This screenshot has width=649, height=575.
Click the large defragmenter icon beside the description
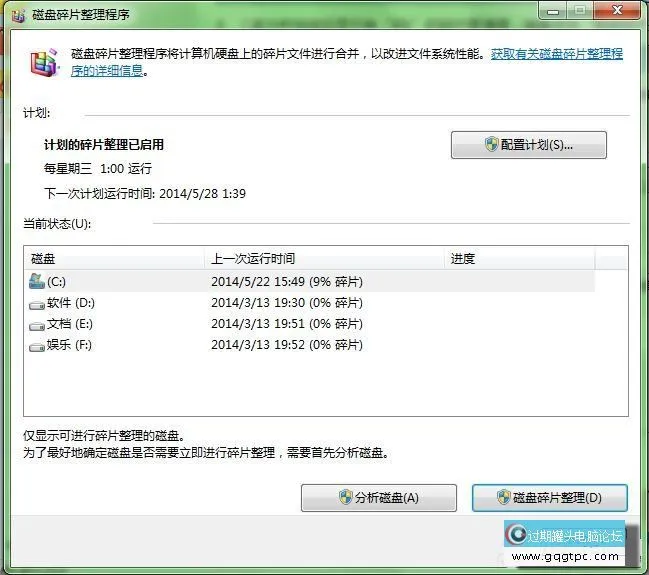pos(40,64)
